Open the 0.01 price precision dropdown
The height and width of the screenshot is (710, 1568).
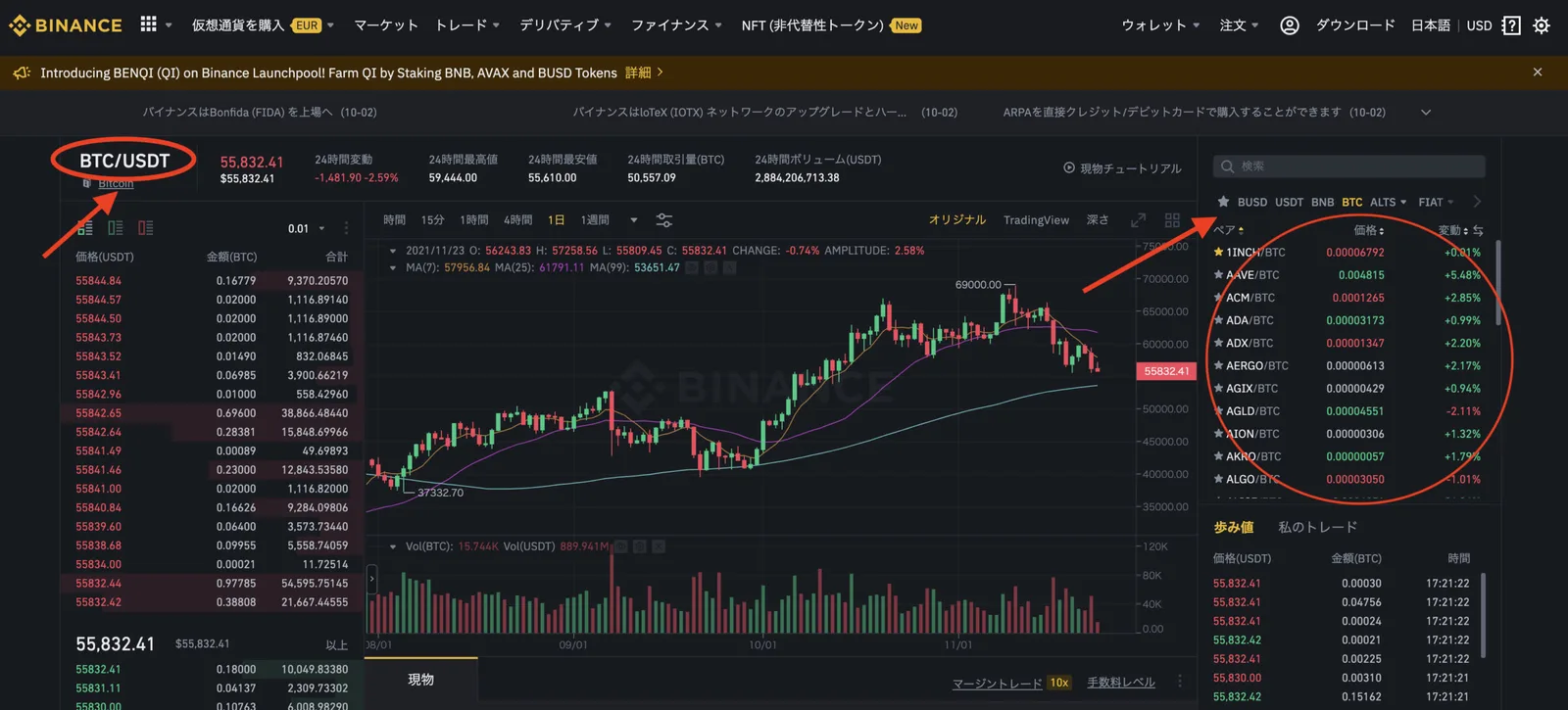(307, 228)
